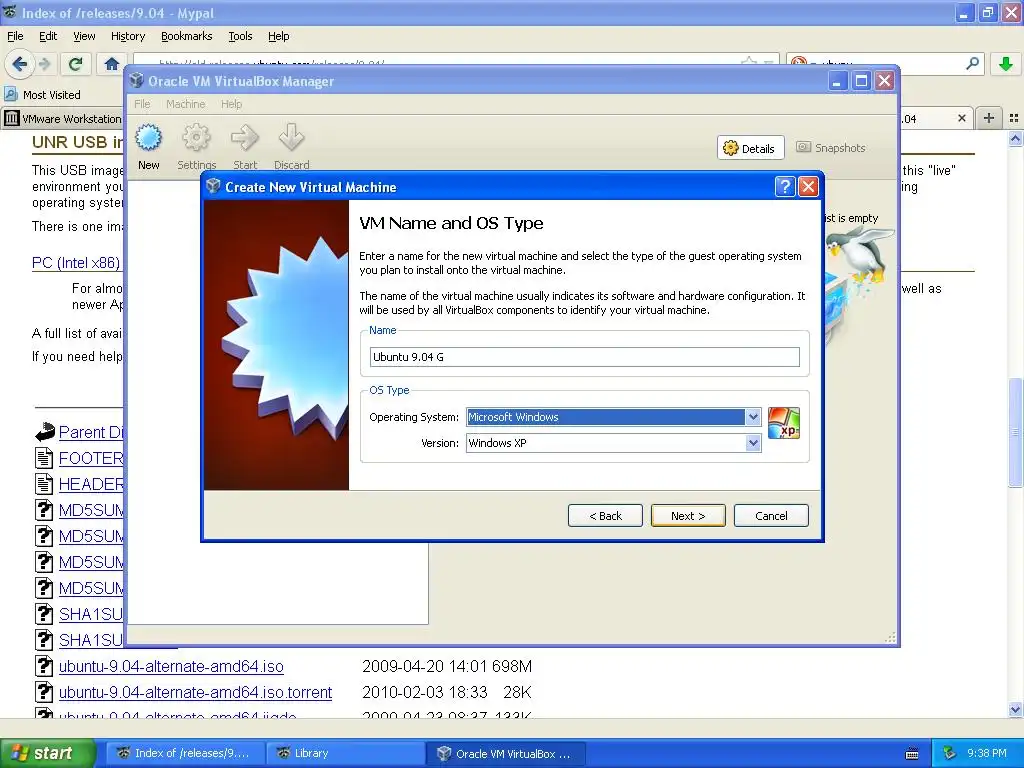This screenshot has height=768, width=1024.
Task: Click the New virtual machine icon
Action: tap(148, 138)
